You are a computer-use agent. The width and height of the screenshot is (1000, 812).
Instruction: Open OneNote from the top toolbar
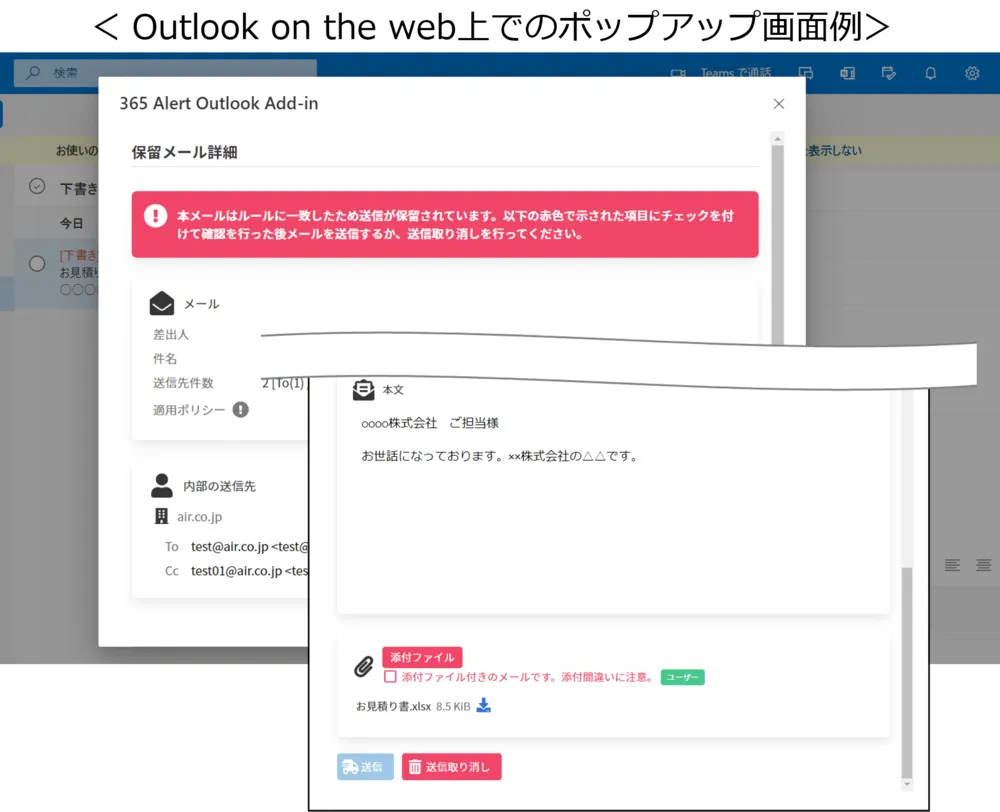848,73
